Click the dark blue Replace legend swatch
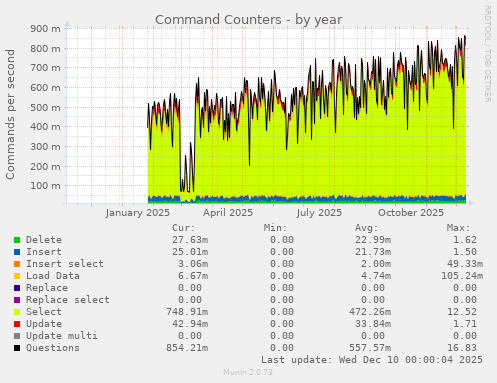This screenshot has height=383, width=497. [17, 288]
